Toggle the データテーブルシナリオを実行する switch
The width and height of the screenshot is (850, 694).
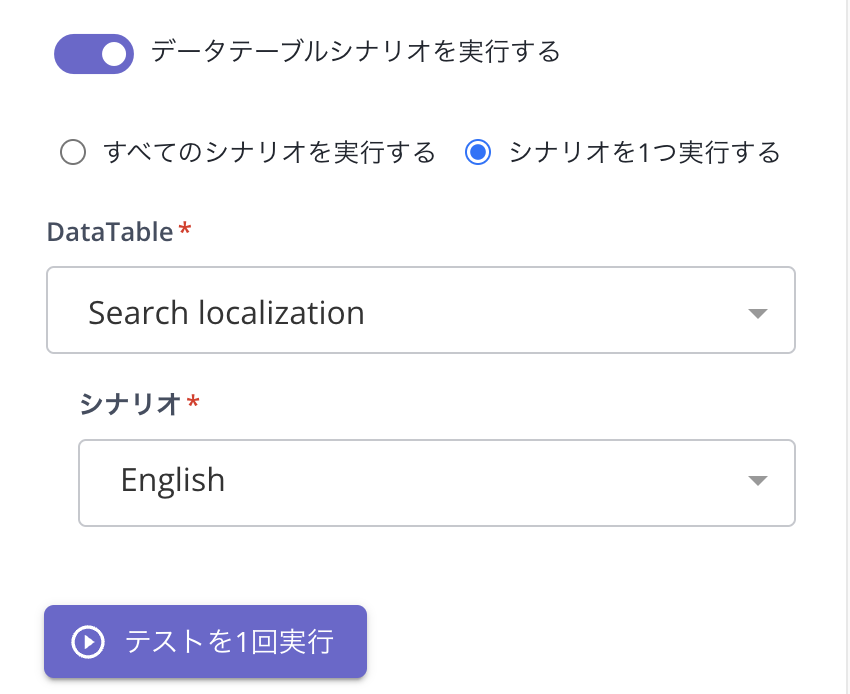94,54
